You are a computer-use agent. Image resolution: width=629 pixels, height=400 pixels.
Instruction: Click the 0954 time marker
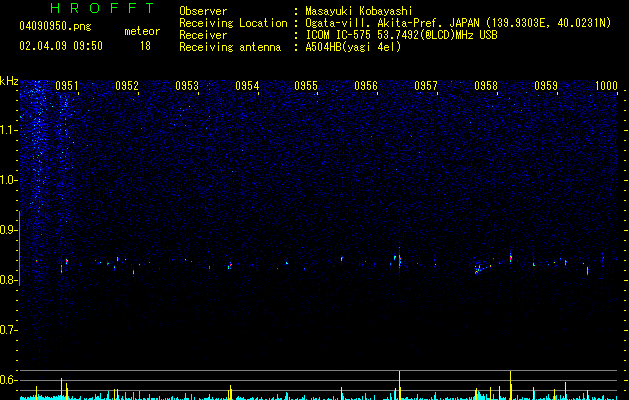pos(247,85)
